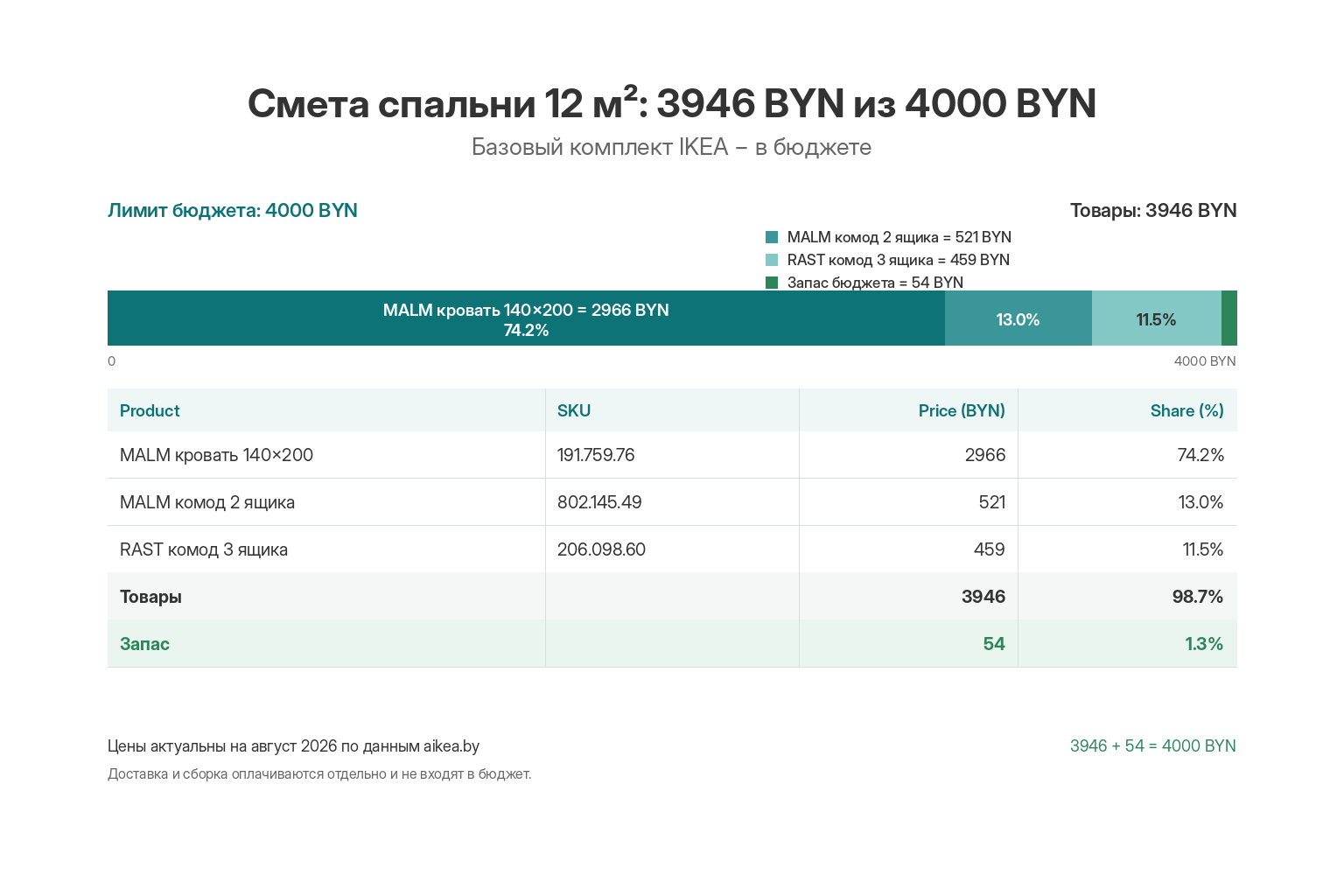Click the axis label 4000 BYN
Screen dimensions: 1344x896
tap(1205, 361)
